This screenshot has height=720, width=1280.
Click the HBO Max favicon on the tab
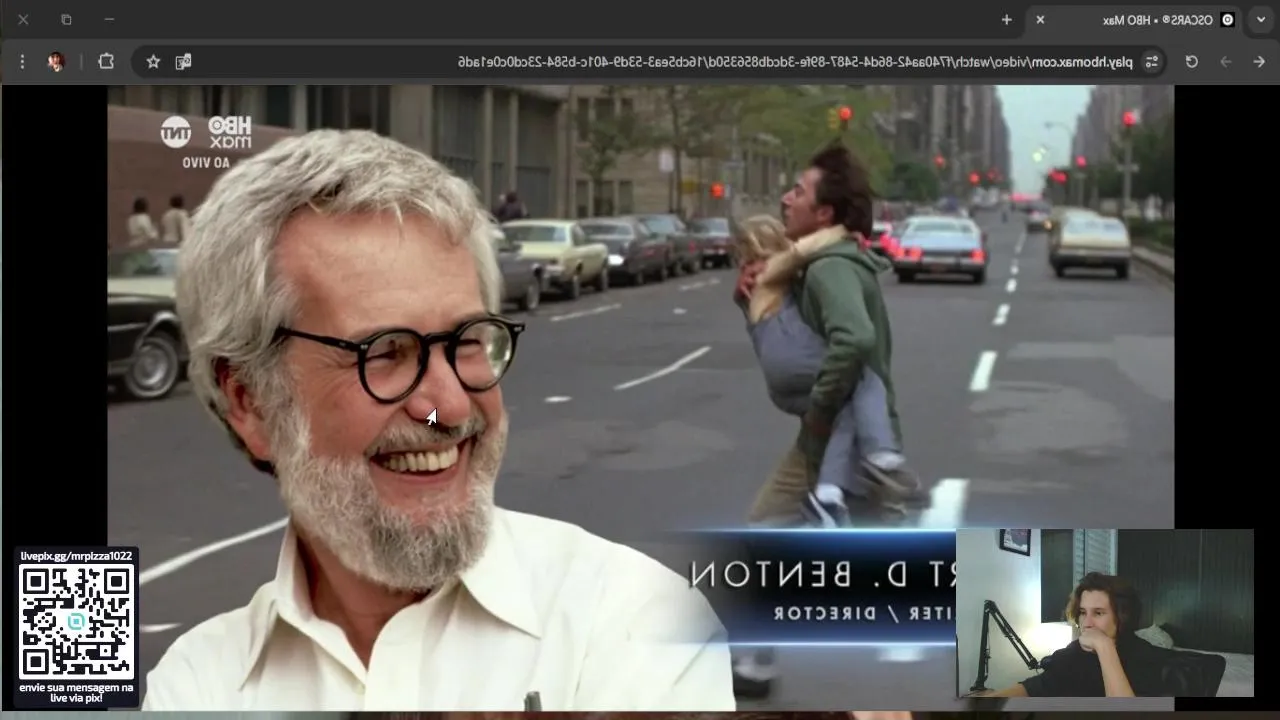(x=1228, y=20)
